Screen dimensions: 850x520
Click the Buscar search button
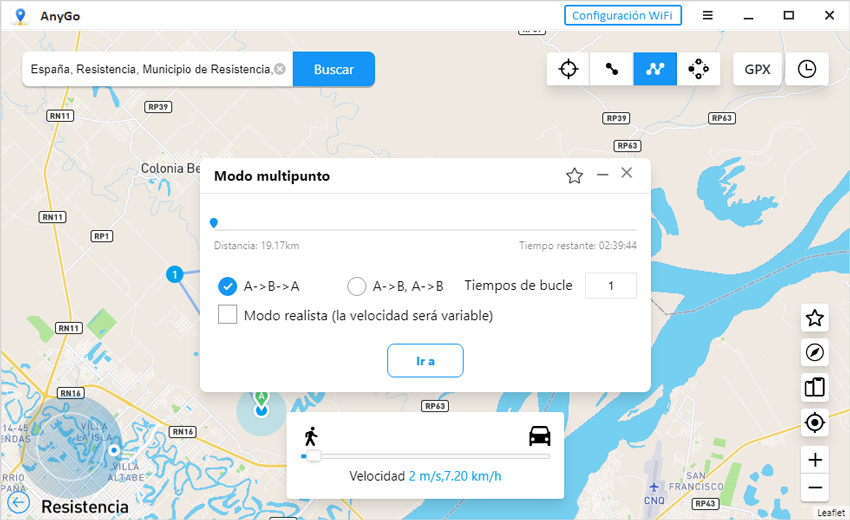[x=334, y=70]
